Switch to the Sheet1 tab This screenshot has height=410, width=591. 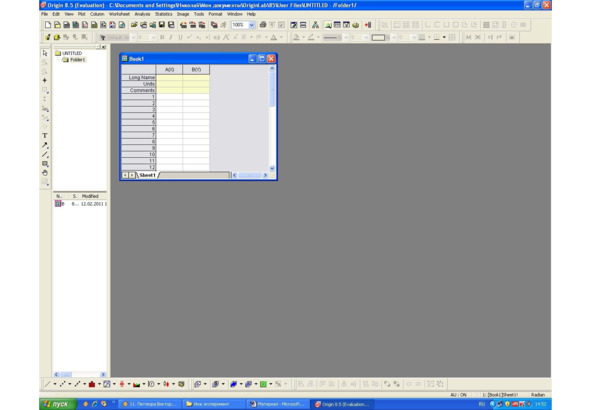pyautogui.click(x=147, y=175)
